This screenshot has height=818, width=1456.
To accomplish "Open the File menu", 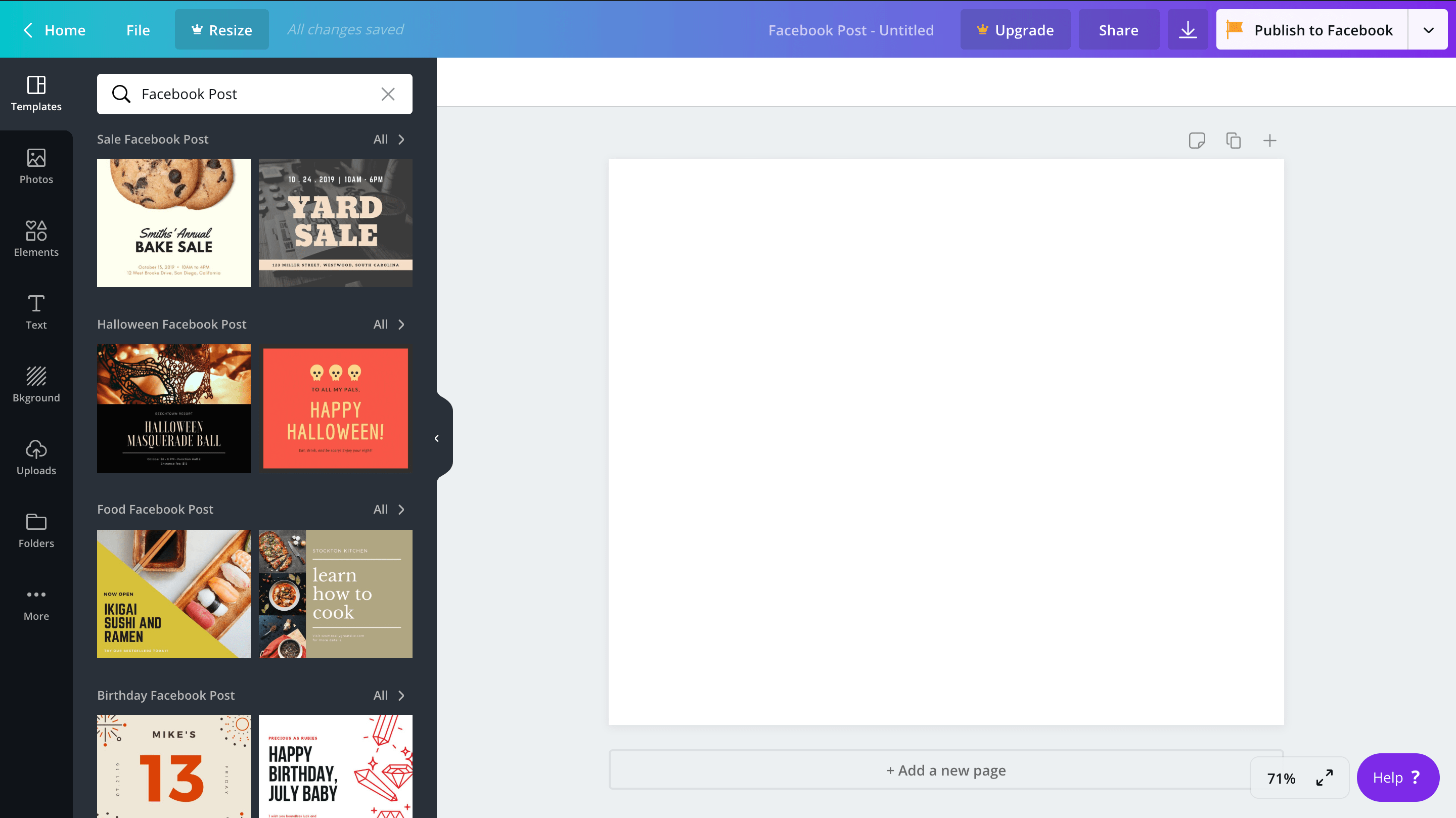I will pyautogui.click(x=138, y=30).
